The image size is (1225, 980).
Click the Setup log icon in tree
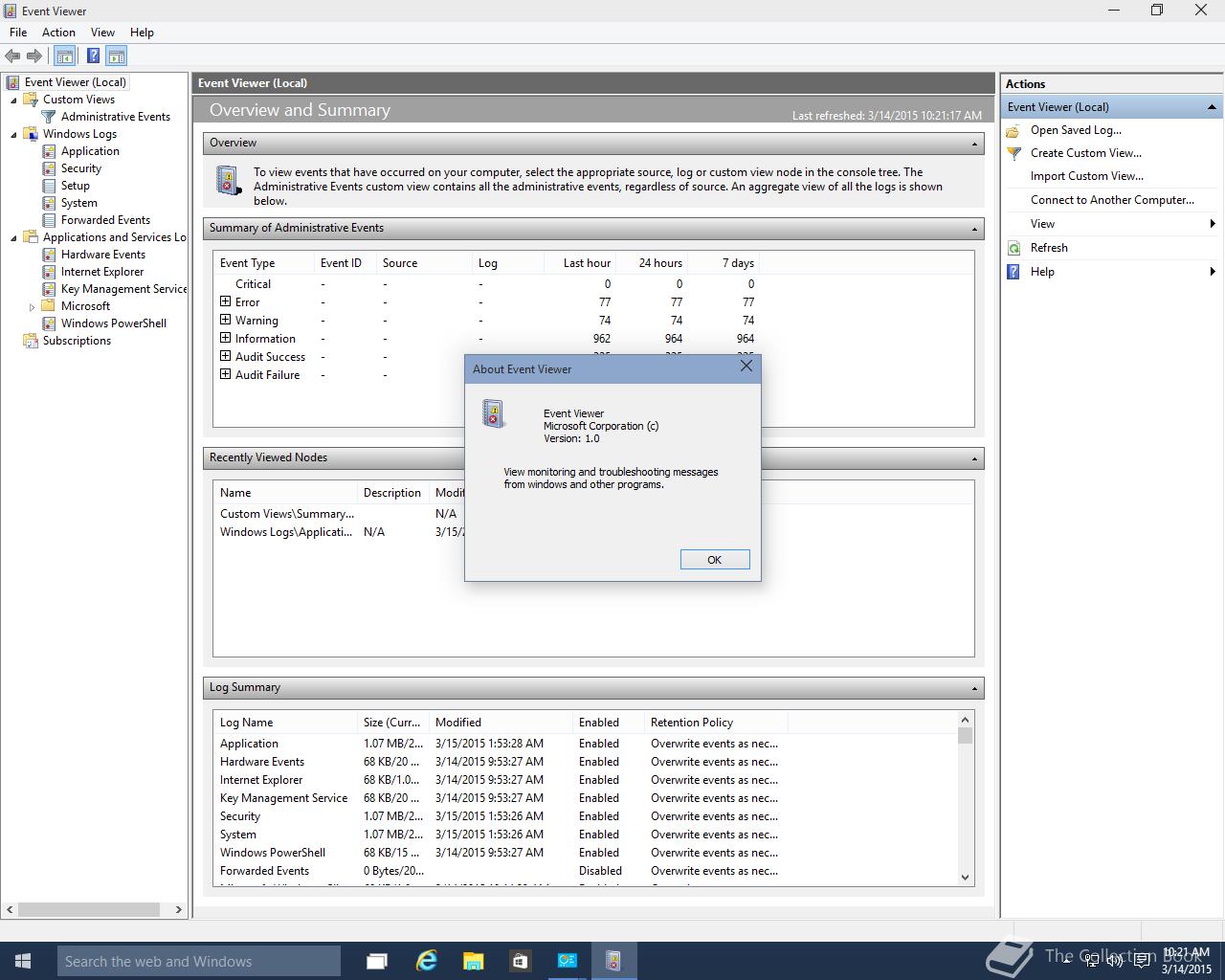pos(50,186)
